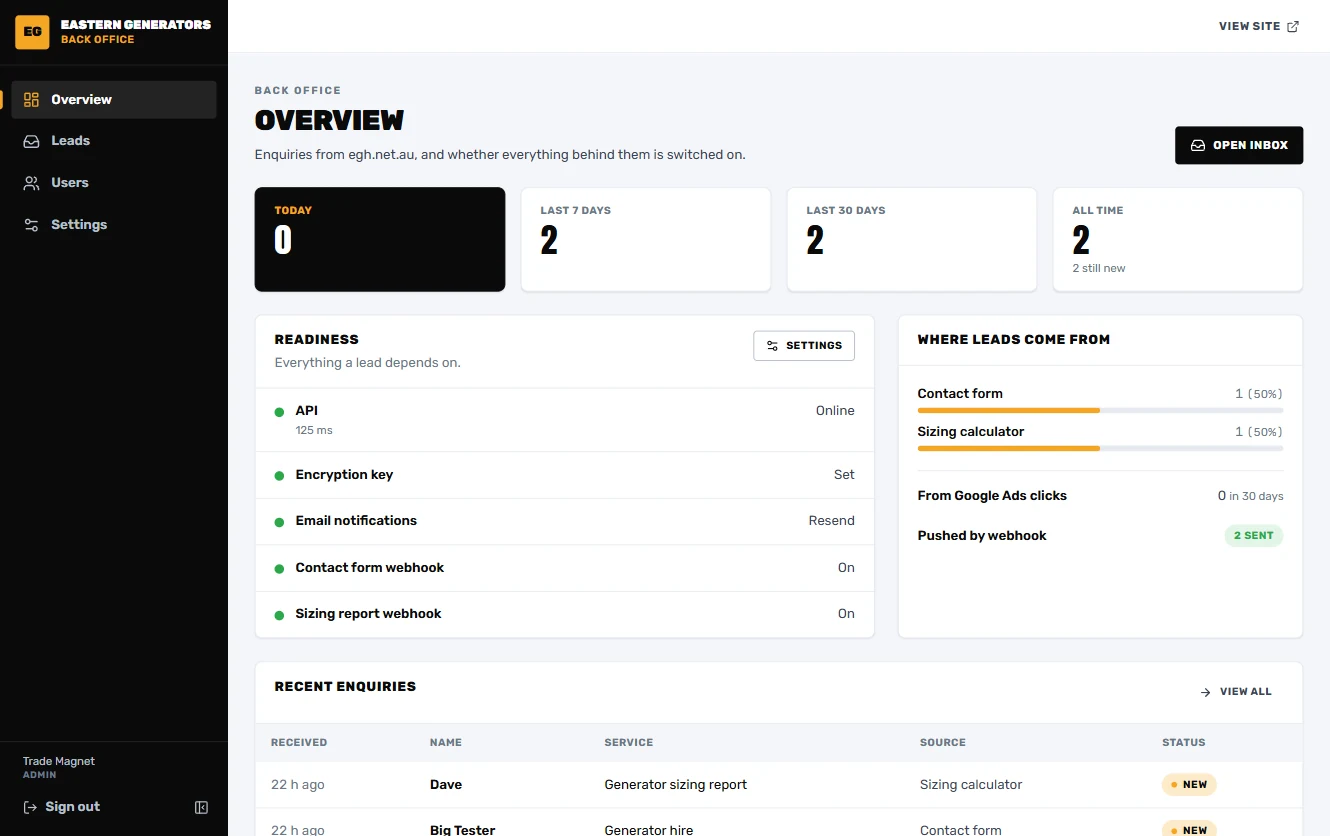Click the NEW status badge for Dave
This screenshot has height=836, width=1330.
click(1189, 785)
